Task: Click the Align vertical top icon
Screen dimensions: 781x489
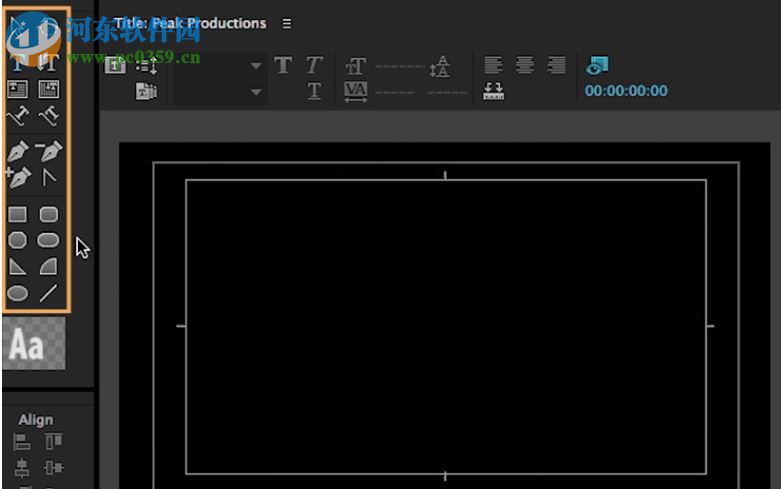Action: click(x=54, y=442)
